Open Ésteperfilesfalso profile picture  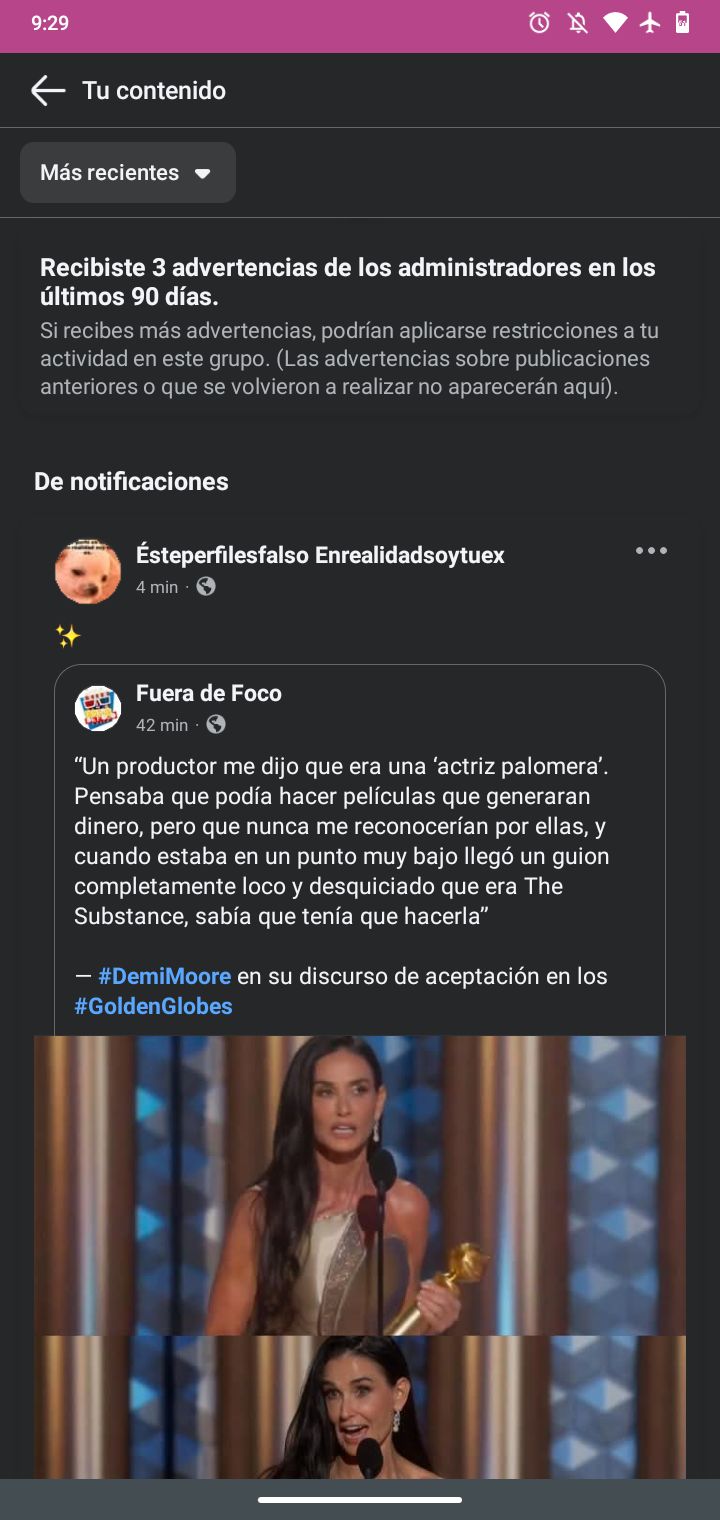88,571
